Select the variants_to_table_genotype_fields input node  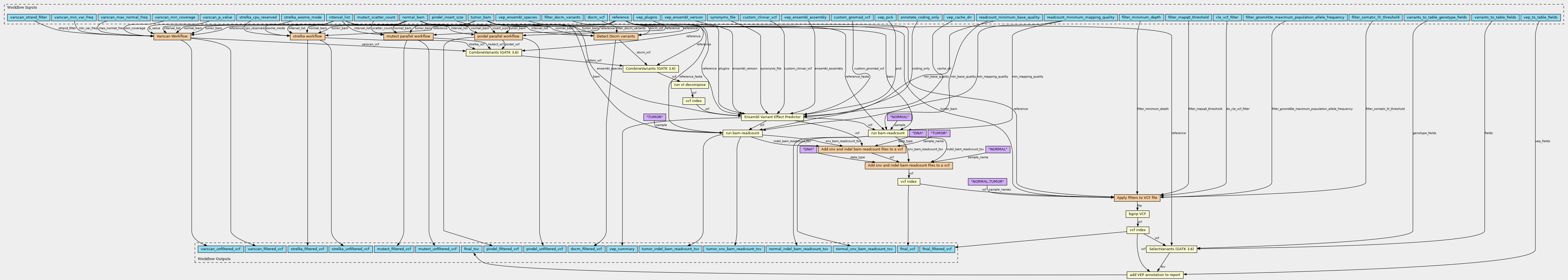(x=1437, y=18)
